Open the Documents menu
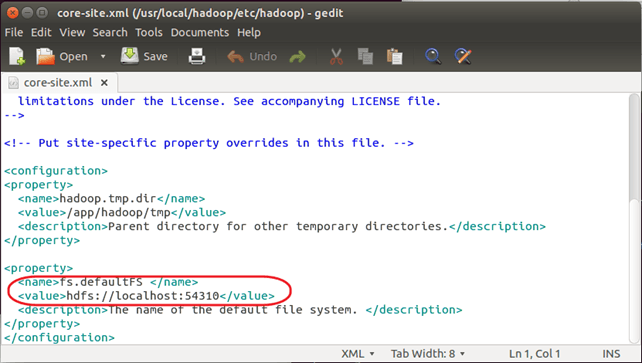Image resolution: width=642 pixels, height=363 pixels. click(x=200, y=32)
